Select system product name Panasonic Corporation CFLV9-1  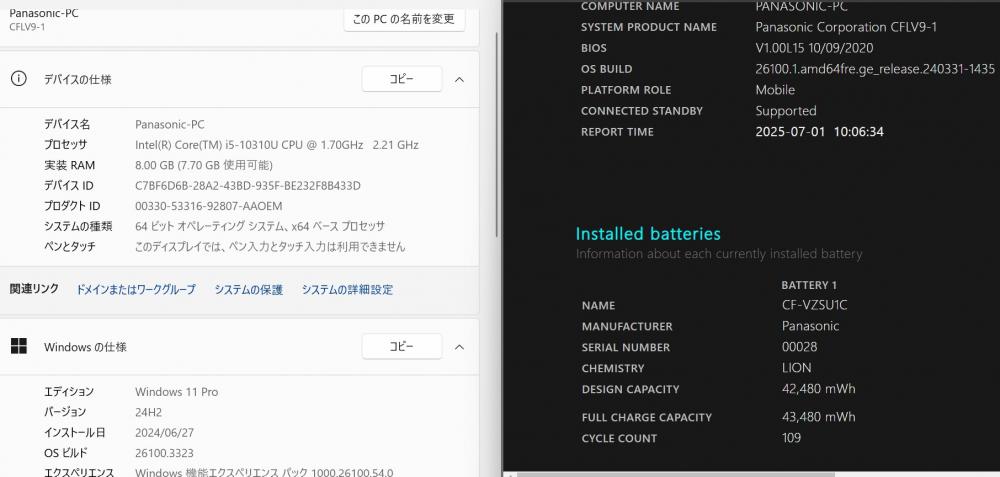click(846, 27)
